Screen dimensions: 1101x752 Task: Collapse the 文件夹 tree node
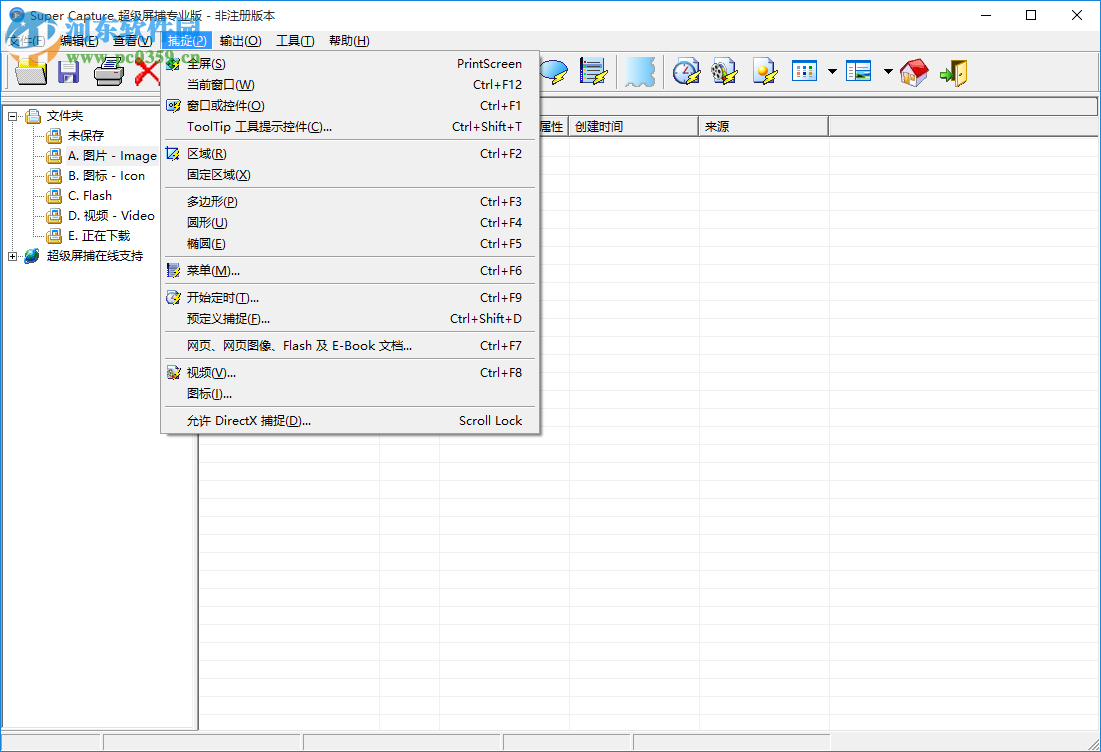(10, 115)
